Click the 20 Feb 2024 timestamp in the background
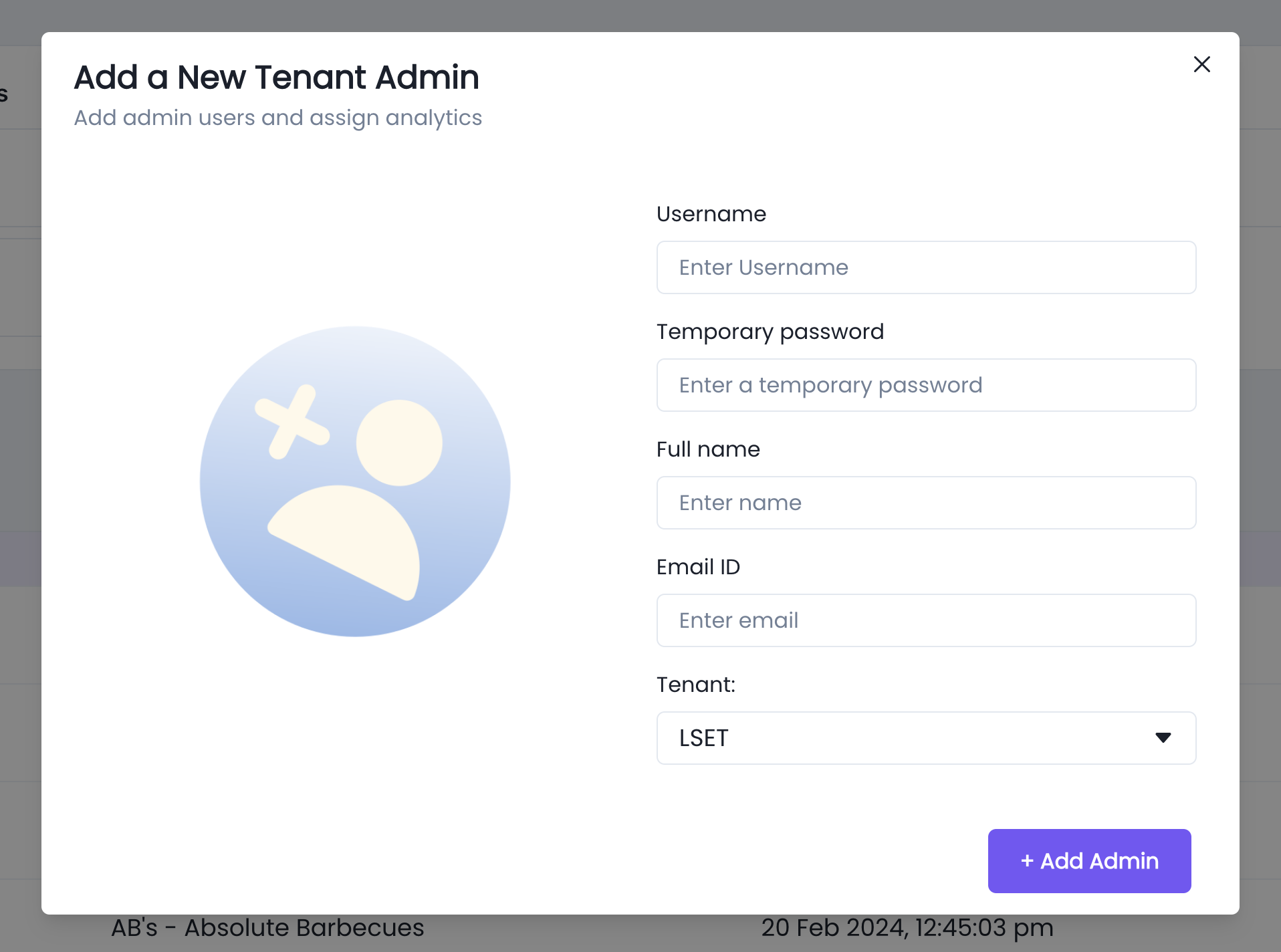 [907, 928]
